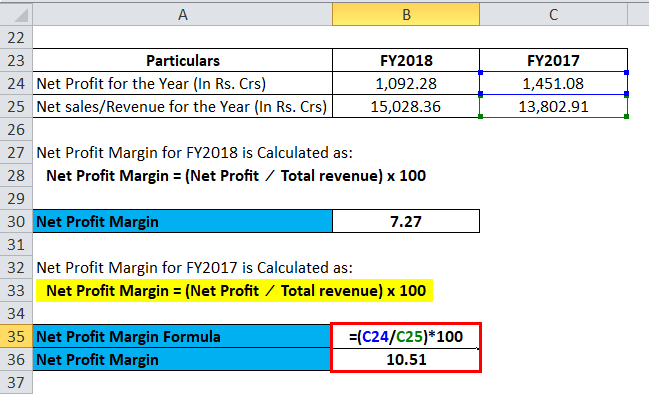Viewport: 649px width, 394px height.
Task: Click the =(C24/C25)*100 formula cell
Action: [406, 336]
